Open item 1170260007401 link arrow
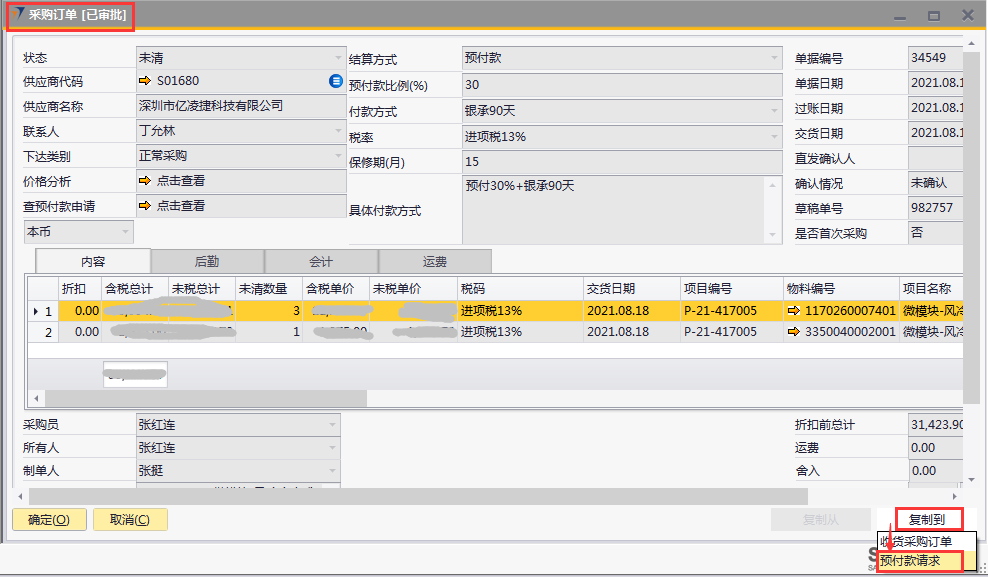This screenshot has width=988, height=577. (x=794, y=312)
